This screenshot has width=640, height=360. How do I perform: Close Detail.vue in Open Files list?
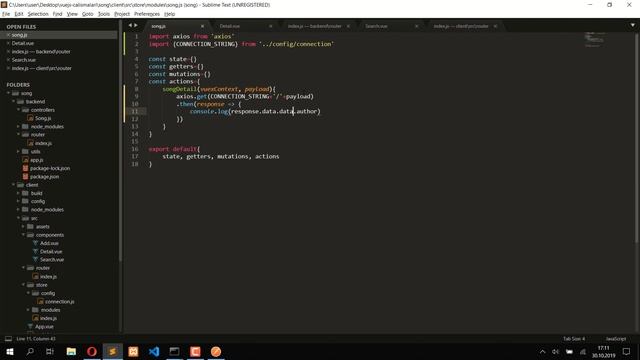(x=8, y=43)
